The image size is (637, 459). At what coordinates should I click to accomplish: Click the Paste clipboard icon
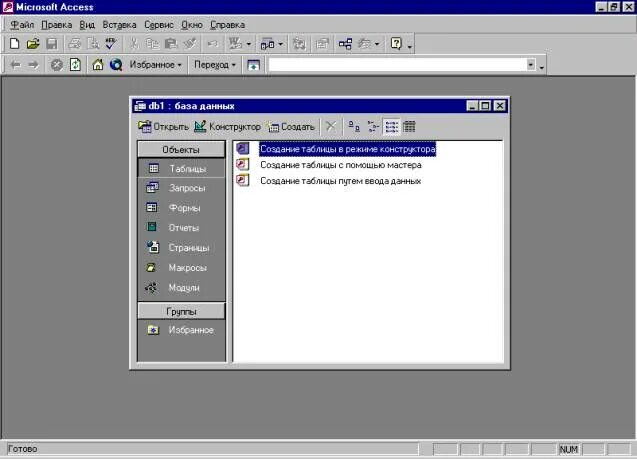coord(171,43)
